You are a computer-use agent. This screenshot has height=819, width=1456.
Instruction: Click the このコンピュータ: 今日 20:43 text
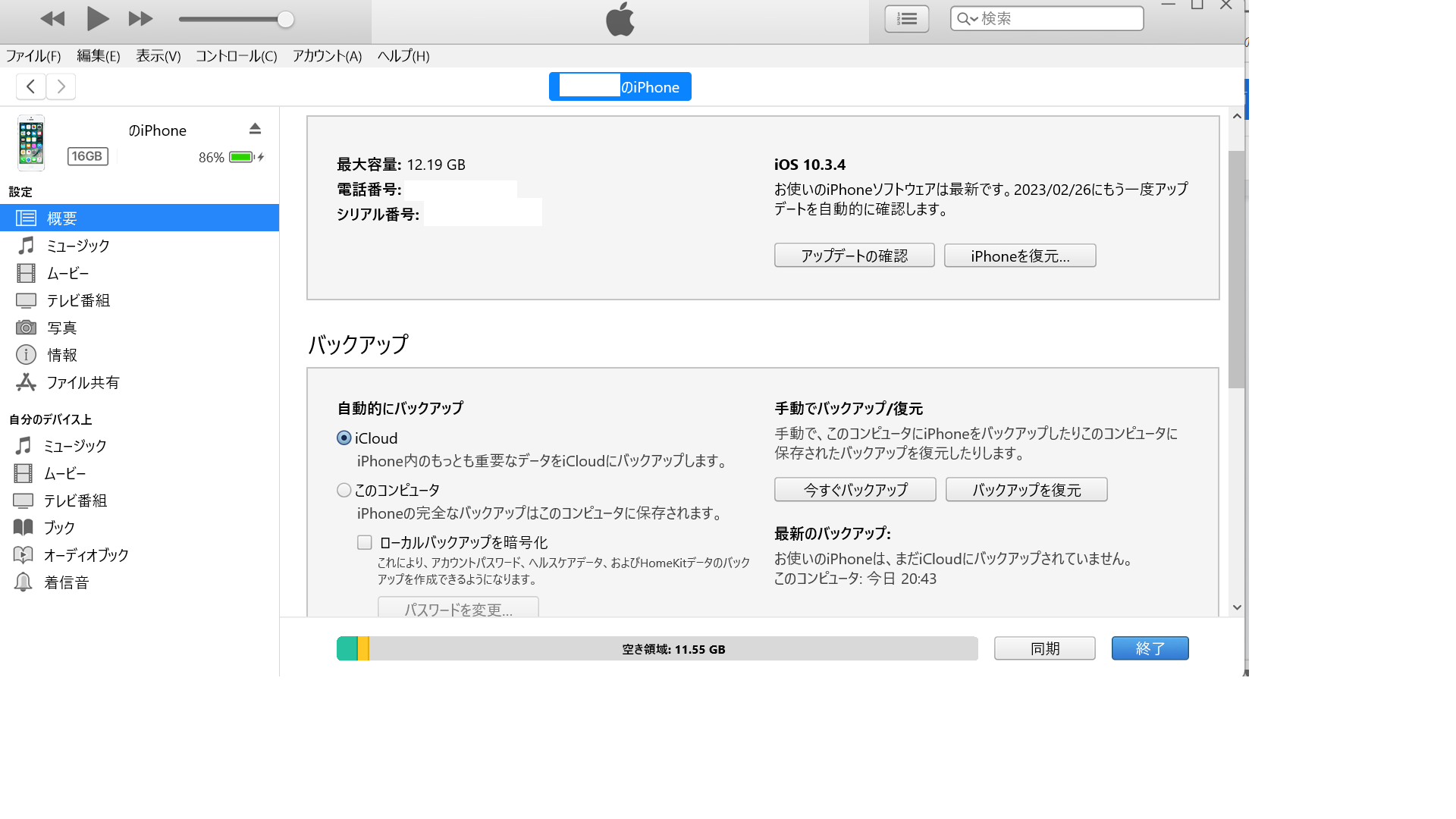855,579
